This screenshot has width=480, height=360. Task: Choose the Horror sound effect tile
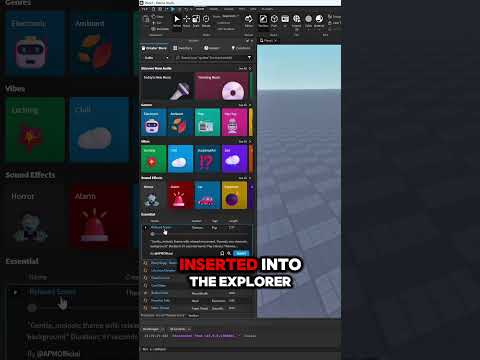point(154,195)
